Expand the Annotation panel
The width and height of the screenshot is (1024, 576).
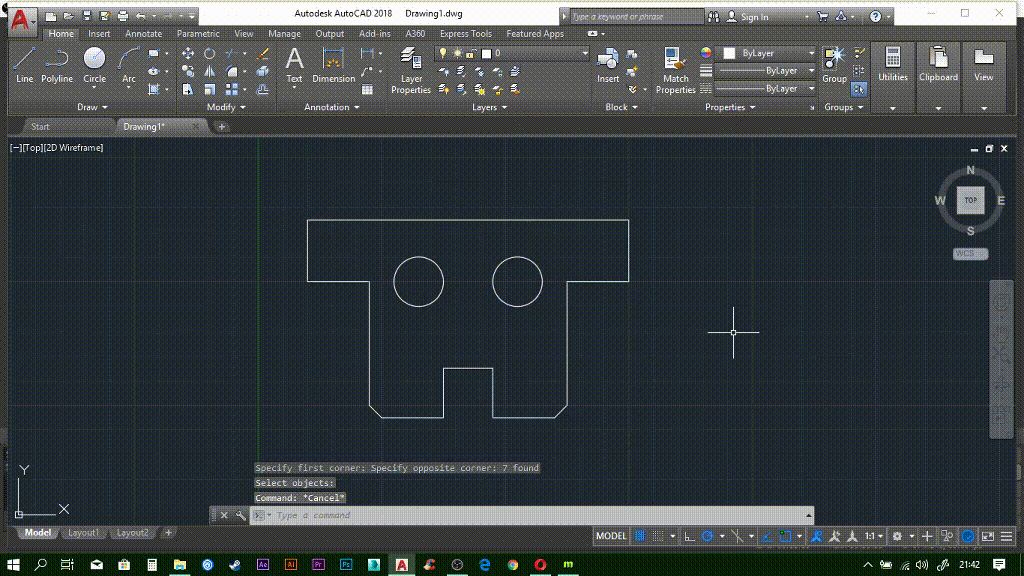332,107
